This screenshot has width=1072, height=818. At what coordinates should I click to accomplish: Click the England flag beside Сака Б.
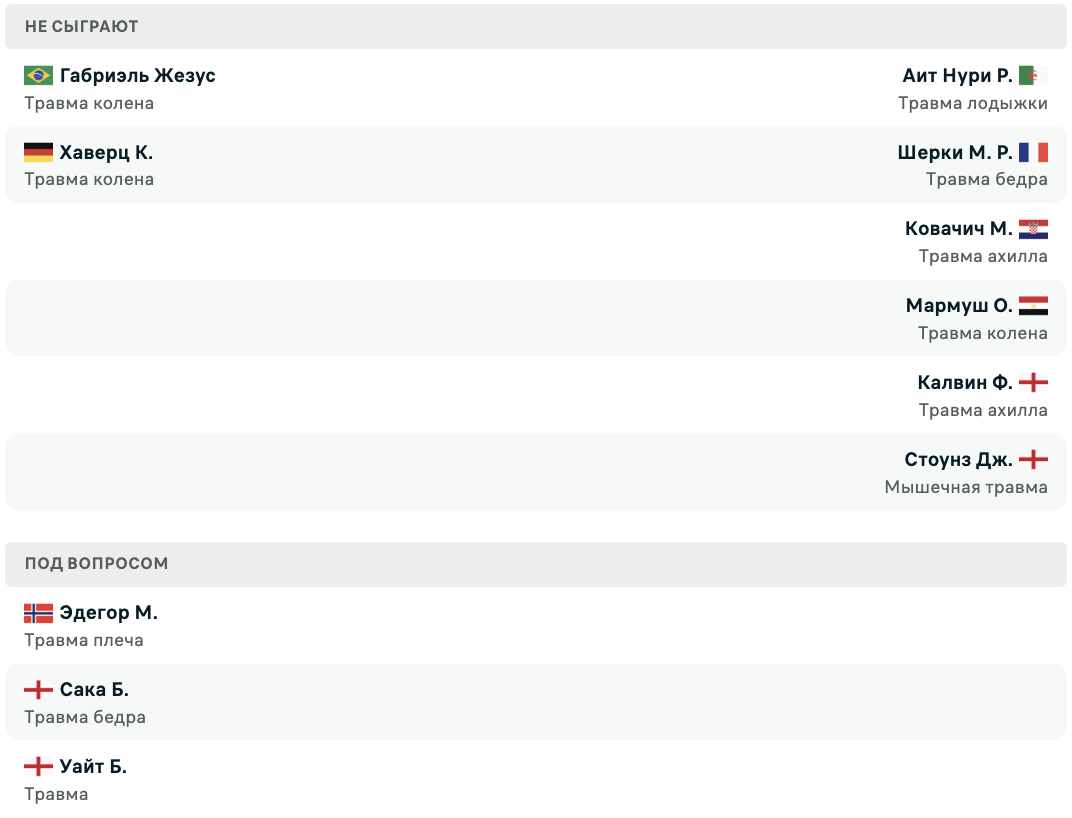[x=38, y=689]
